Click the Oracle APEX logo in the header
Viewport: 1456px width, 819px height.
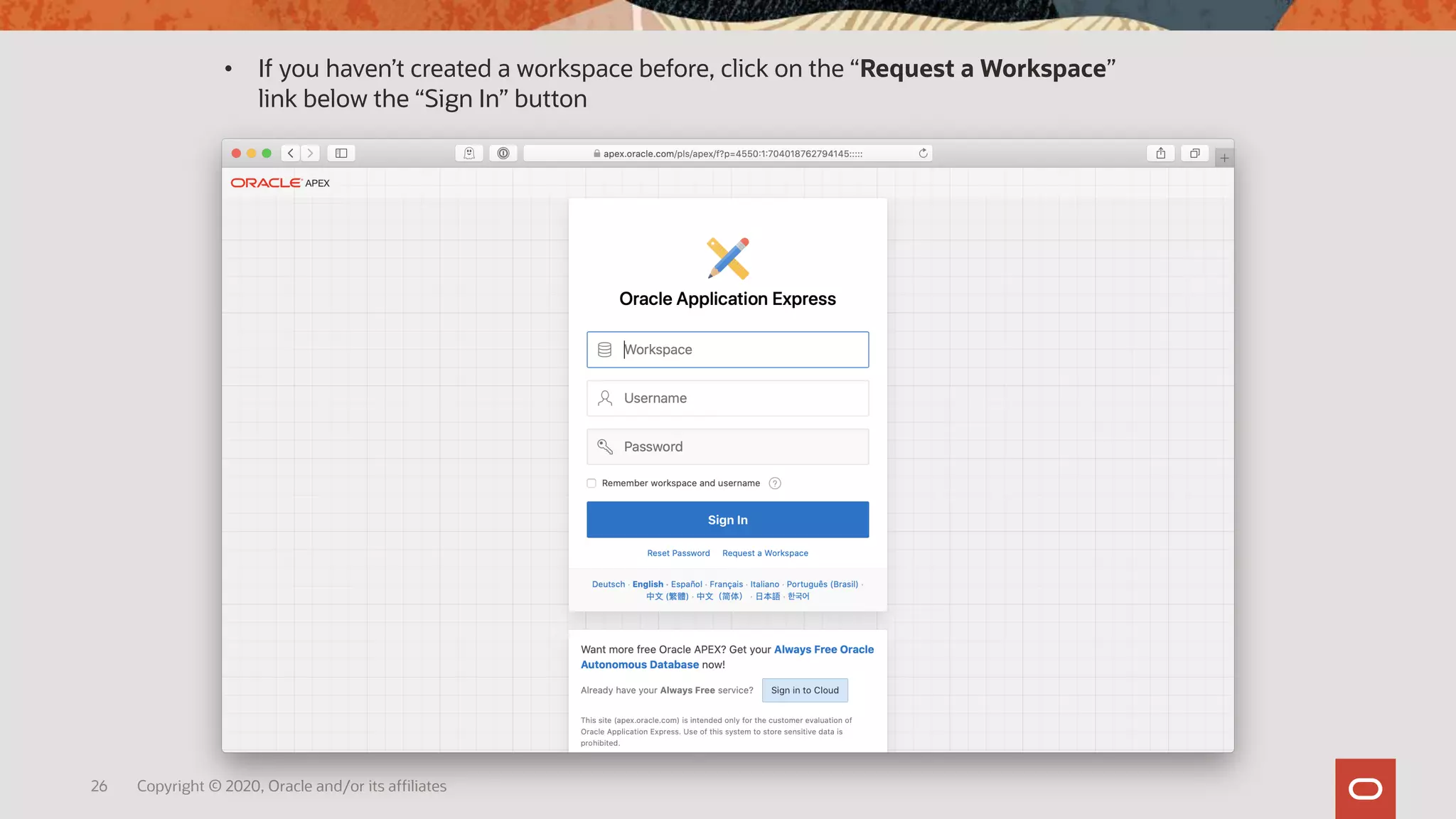click(280, 183)
